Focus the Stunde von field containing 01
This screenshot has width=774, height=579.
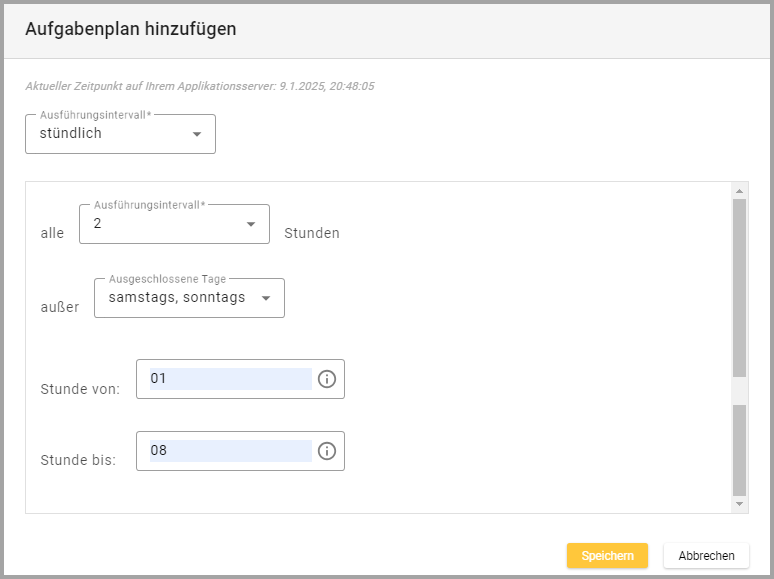click(230, 379)
